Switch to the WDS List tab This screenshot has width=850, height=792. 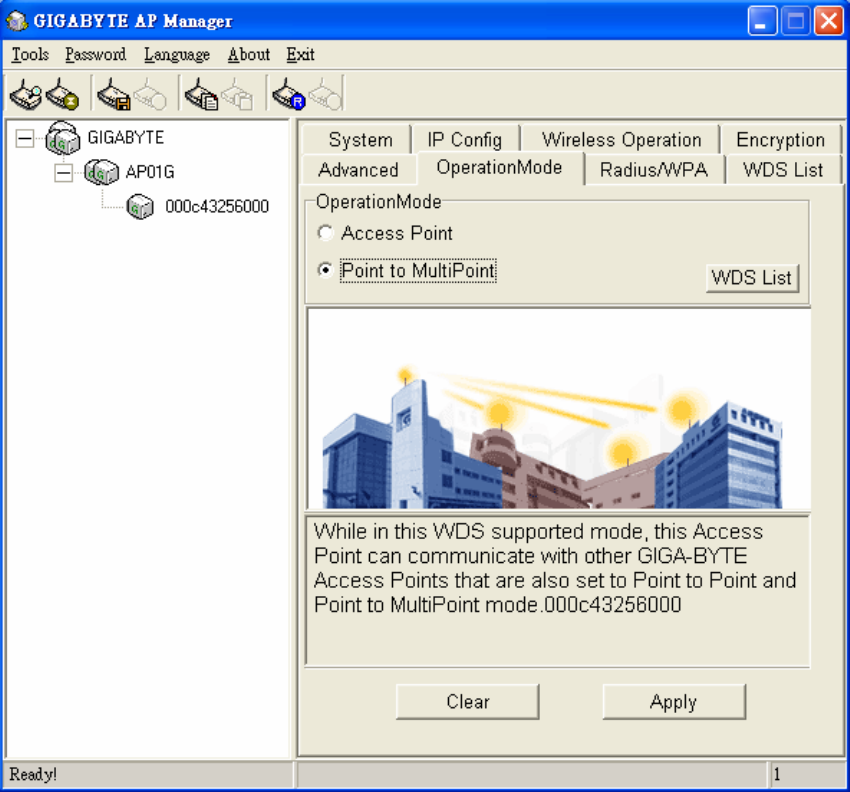(783, 170)
